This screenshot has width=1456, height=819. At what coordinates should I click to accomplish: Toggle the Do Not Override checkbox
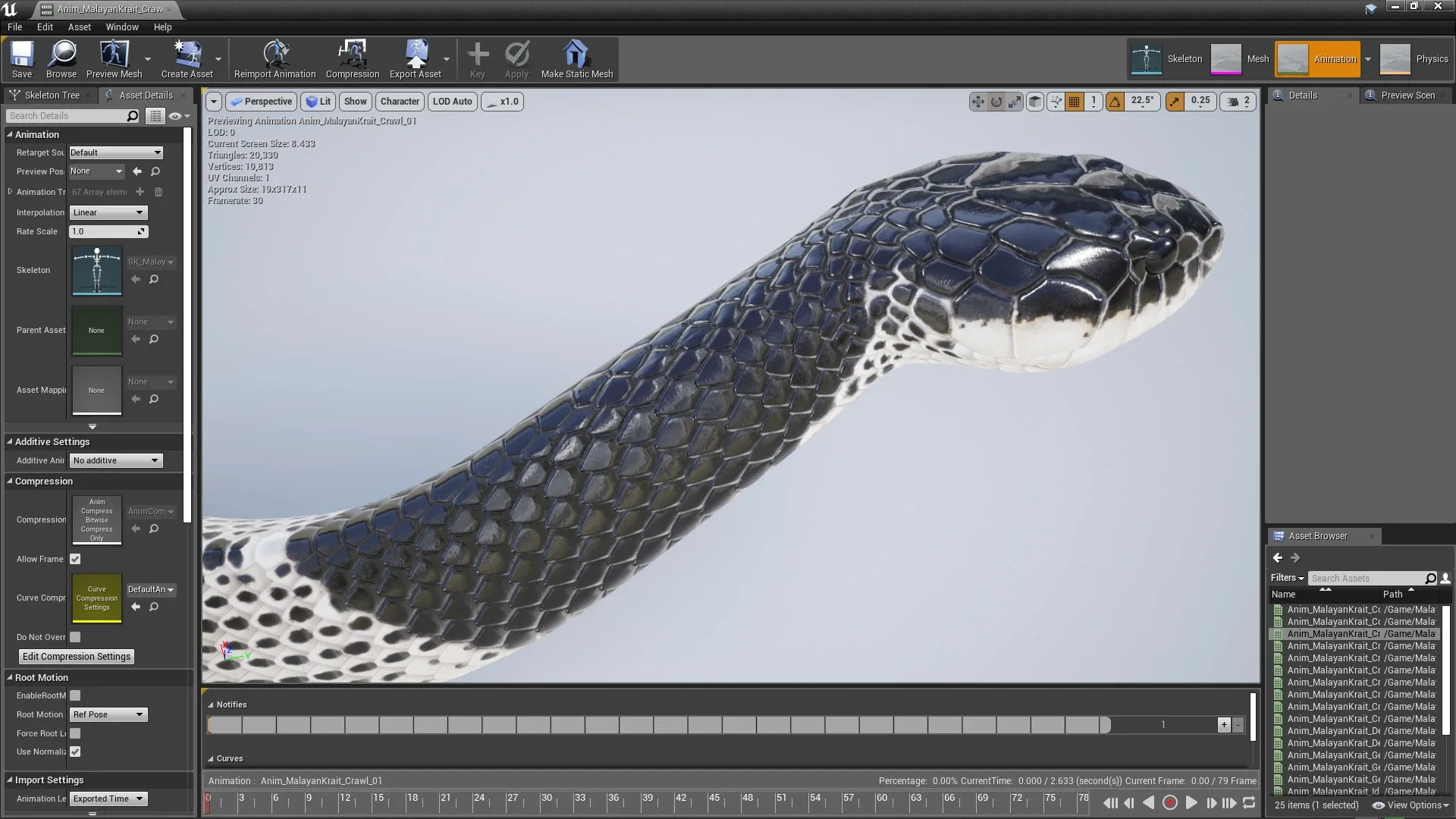coord(75,636)
